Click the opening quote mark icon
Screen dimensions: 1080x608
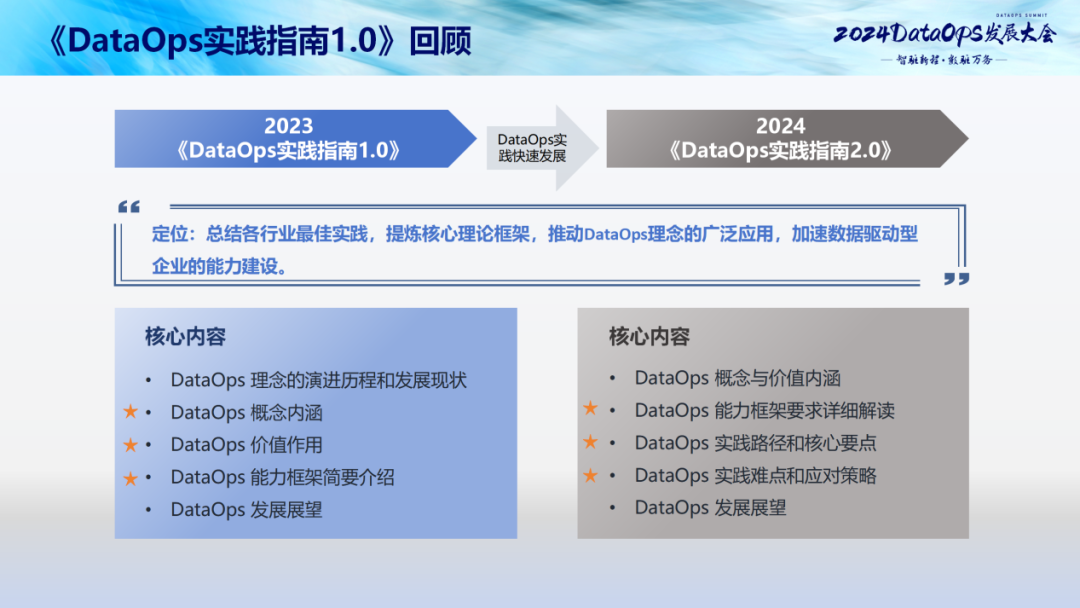[x=128, y=206]
